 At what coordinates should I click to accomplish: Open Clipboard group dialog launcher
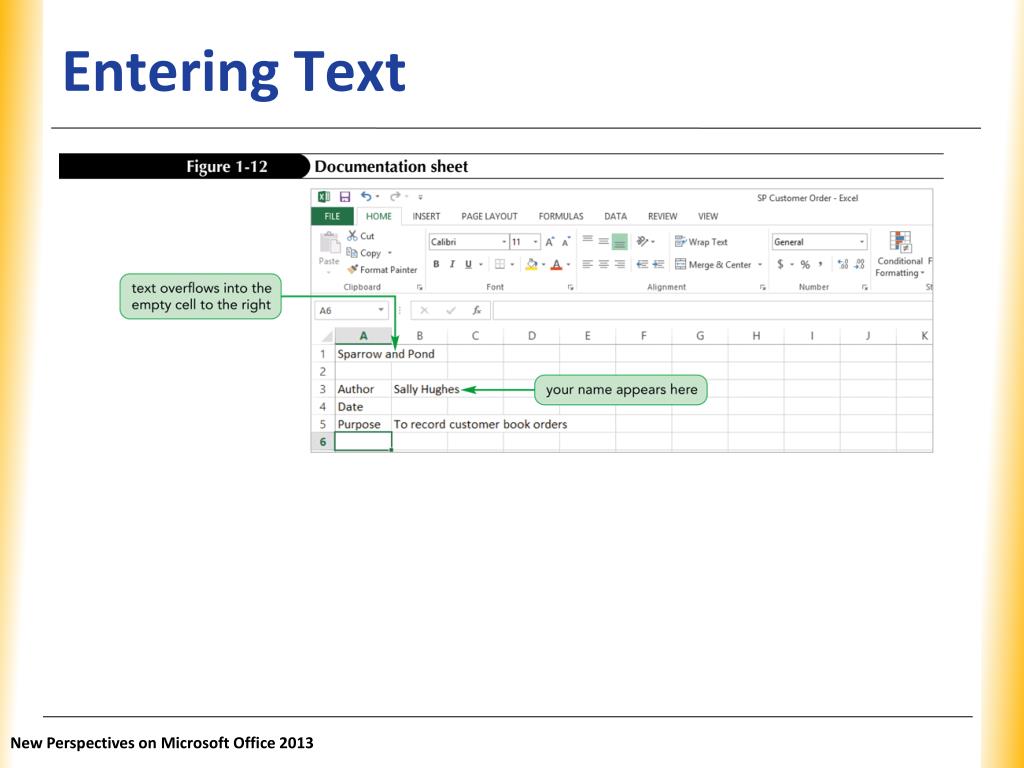[x=420, y=287]
